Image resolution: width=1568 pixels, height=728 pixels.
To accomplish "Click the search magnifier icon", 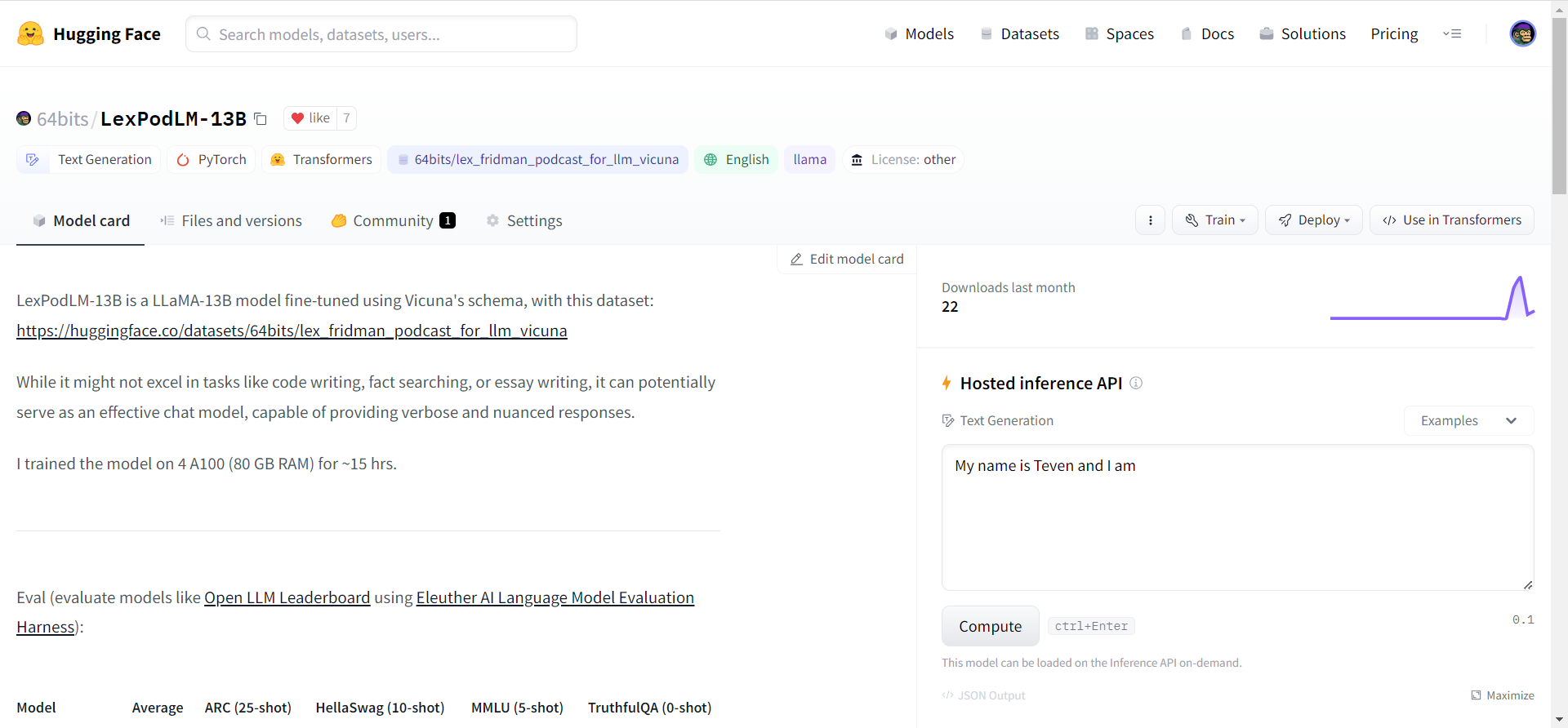I will tap(204, 34).
